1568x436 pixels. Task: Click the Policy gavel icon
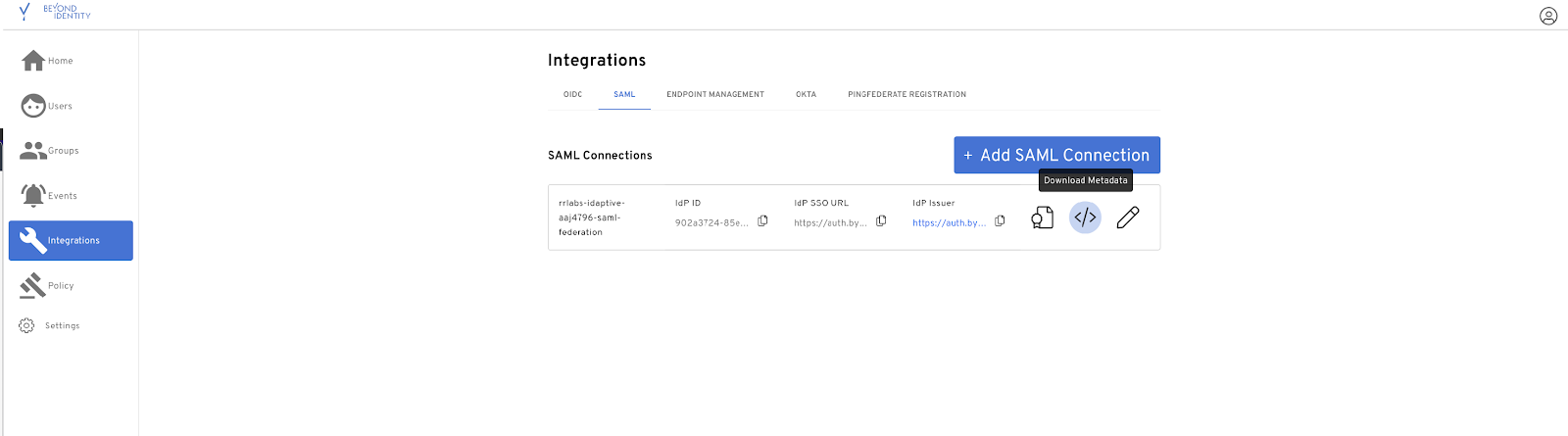[33, 285]
